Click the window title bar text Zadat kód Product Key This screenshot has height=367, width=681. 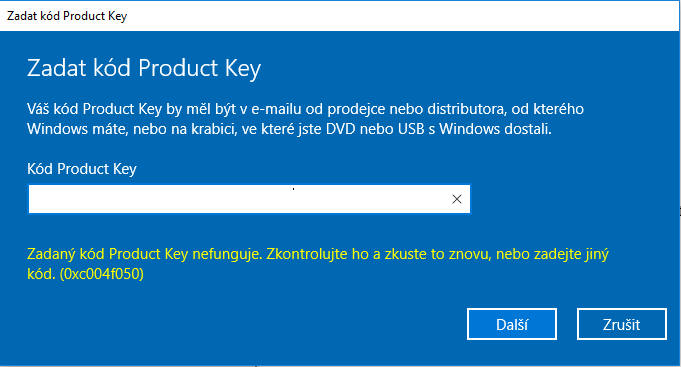click(67, 16)
